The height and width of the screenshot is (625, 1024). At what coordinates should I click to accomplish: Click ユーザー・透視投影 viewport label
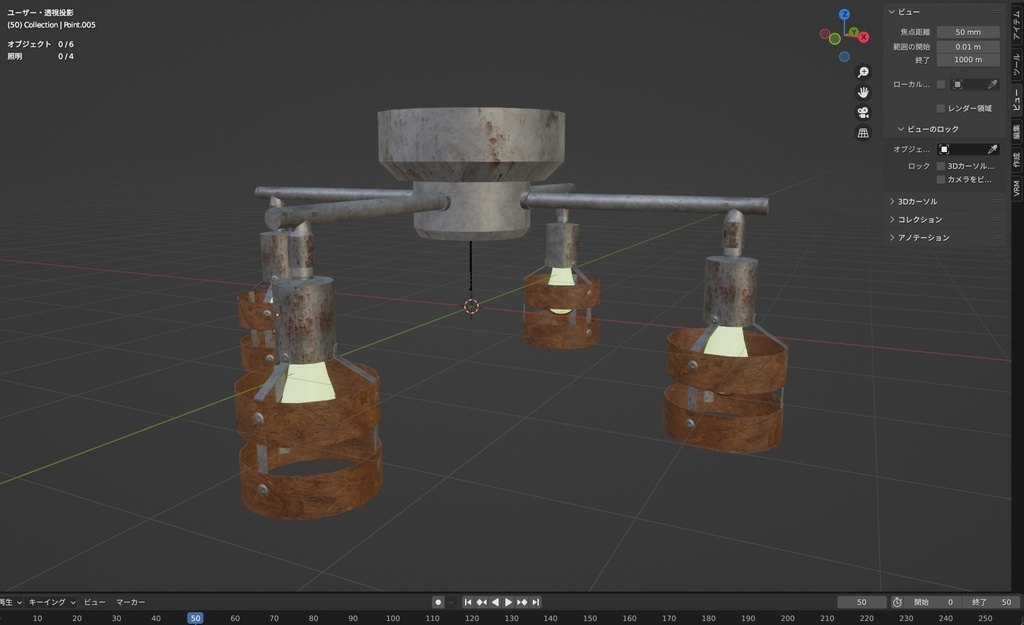click(x=40, y=12)
